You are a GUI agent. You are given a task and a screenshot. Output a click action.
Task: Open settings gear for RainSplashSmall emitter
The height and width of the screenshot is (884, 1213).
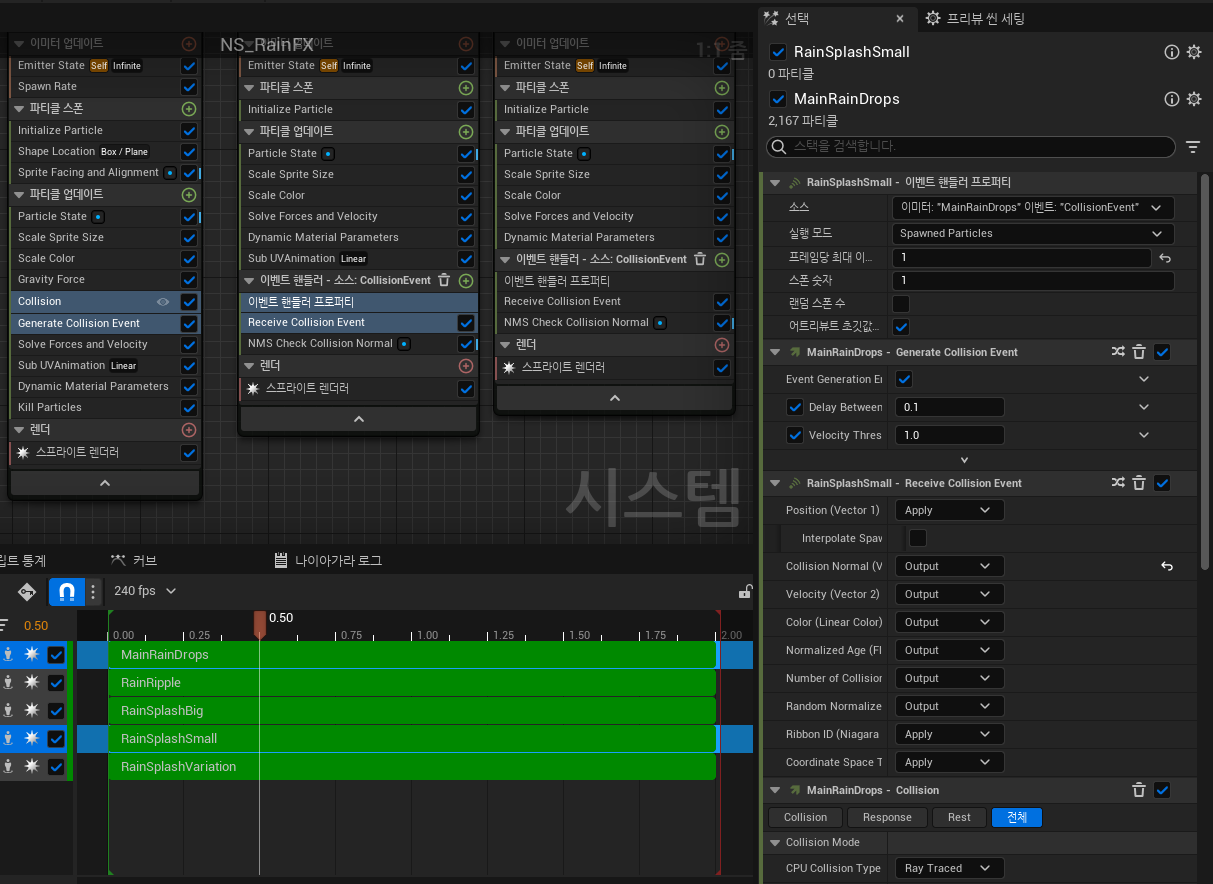[x=1193, y=52]
